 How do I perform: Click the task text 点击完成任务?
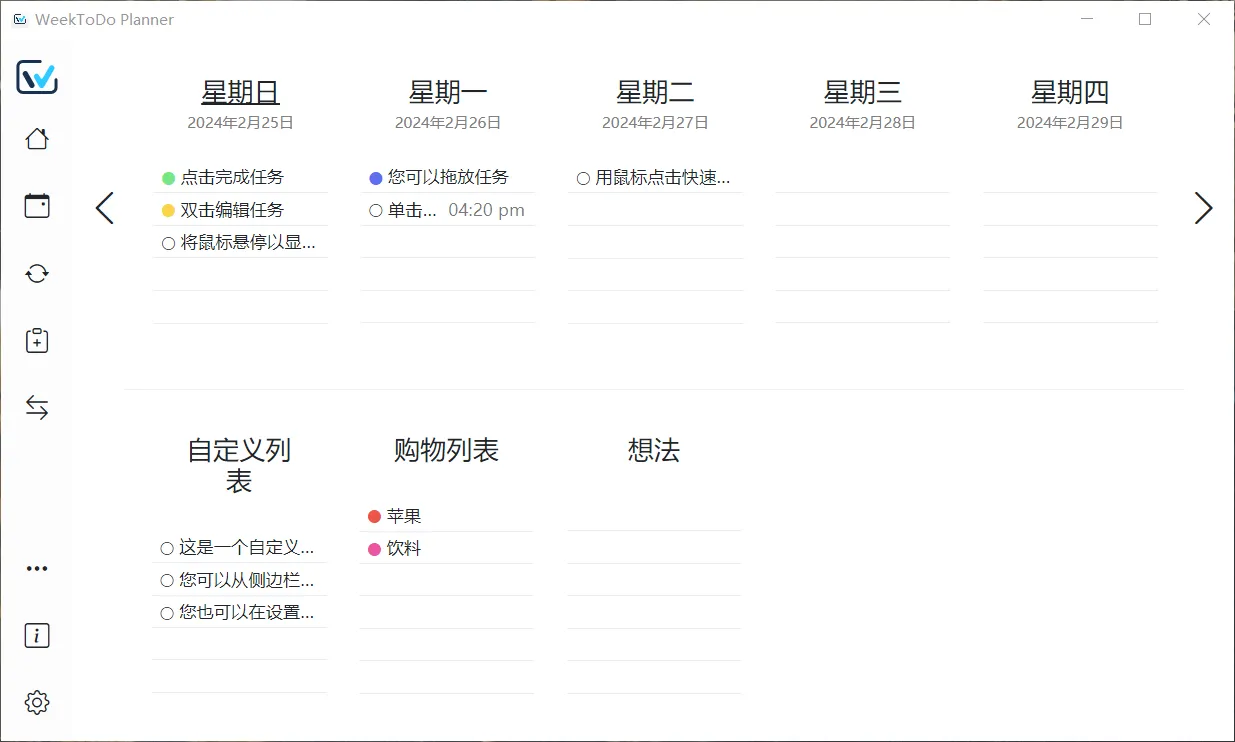[x=232, y=177]
